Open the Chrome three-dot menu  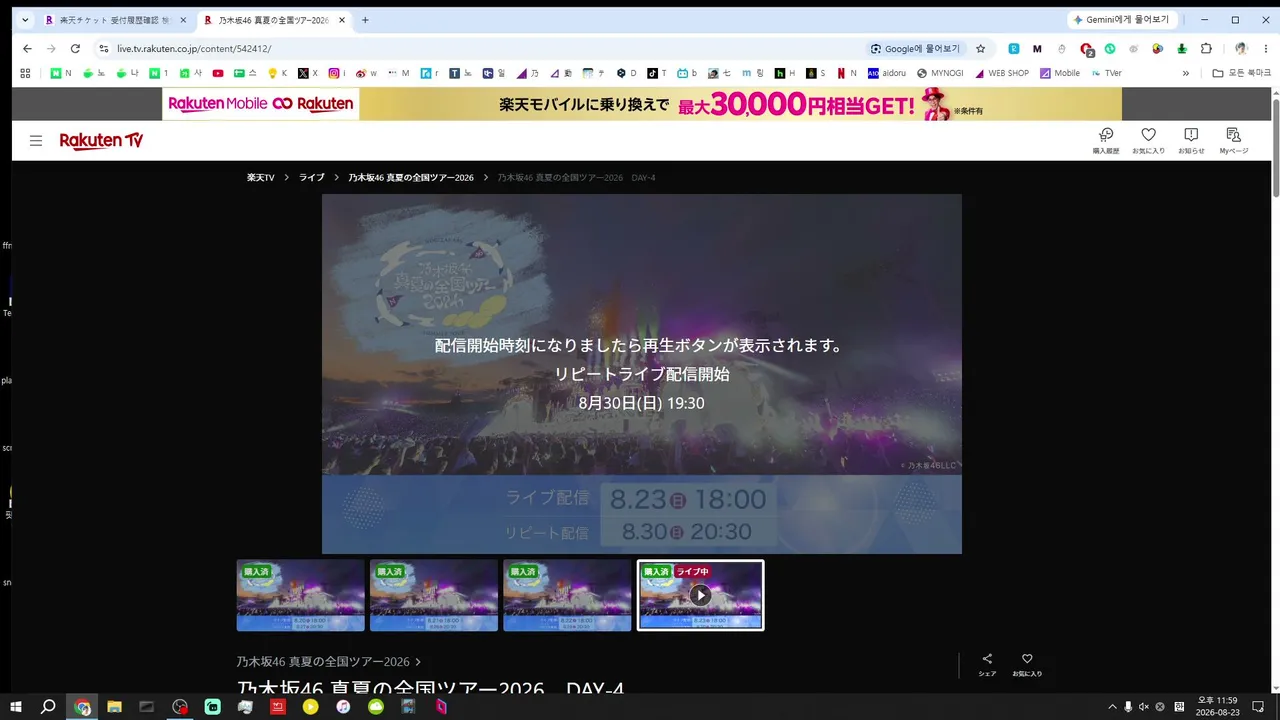(x=1264, y=48)
